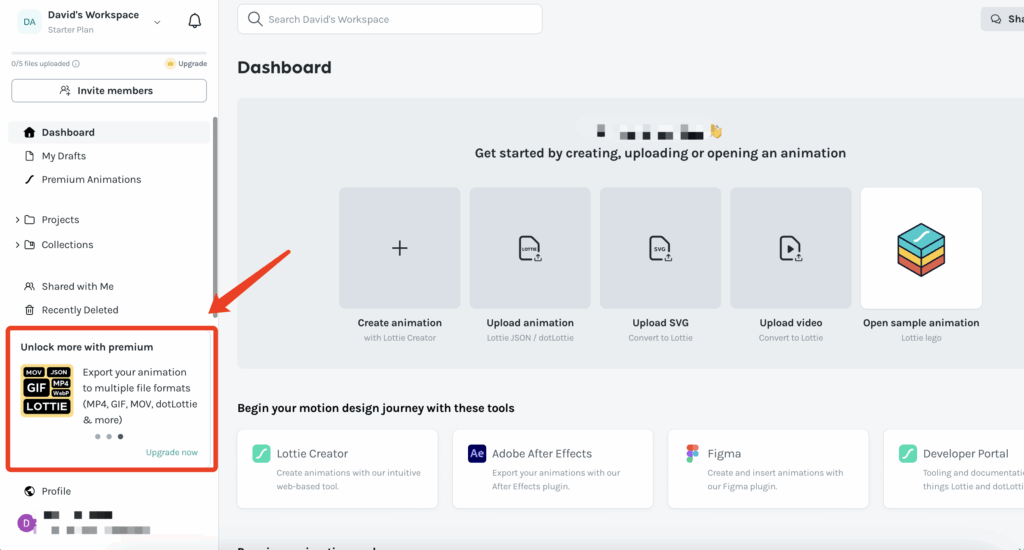The width and height of the screenshot is (1024, 550).
Task: Expand the Projects tree item
Action: [x=18, y=220]
